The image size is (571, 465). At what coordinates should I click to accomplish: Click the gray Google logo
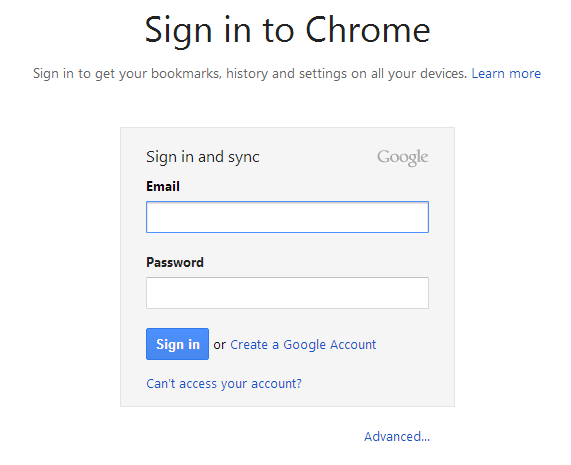click(x=402, y=157)
